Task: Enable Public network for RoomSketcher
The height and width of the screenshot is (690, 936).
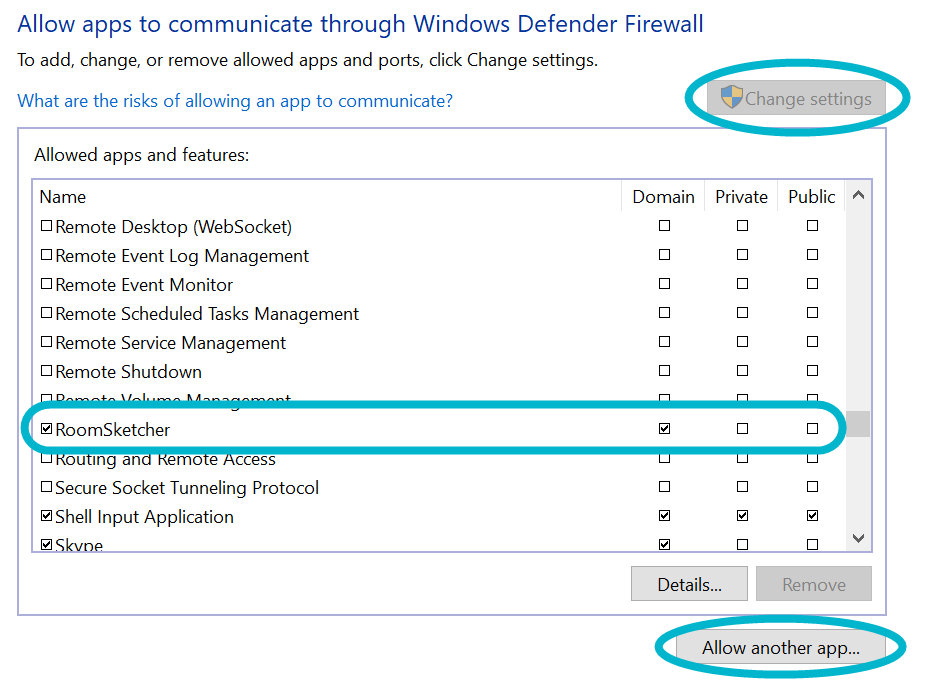Action: pos(812,429)
